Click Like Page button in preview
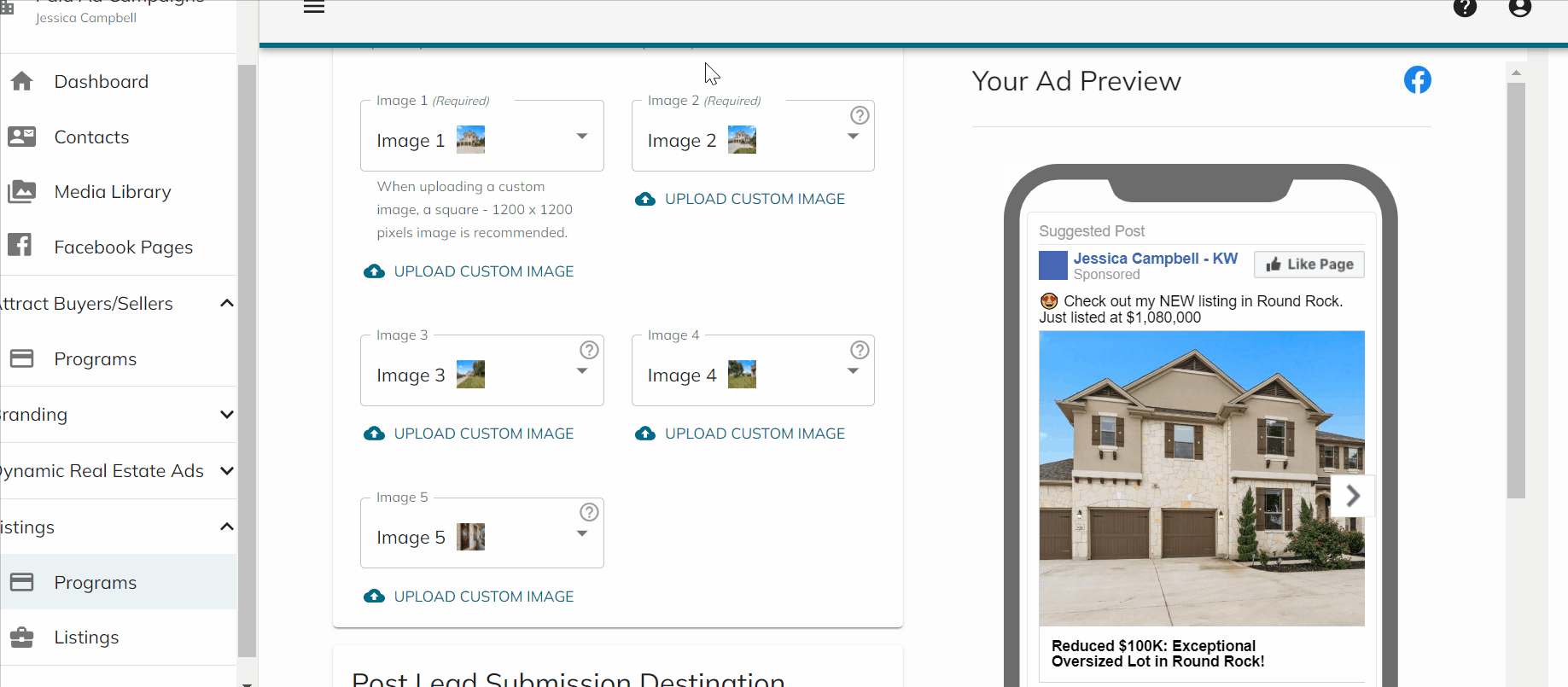Image resolution: width=1568 pixels, height=687 pixels. 1309,265
